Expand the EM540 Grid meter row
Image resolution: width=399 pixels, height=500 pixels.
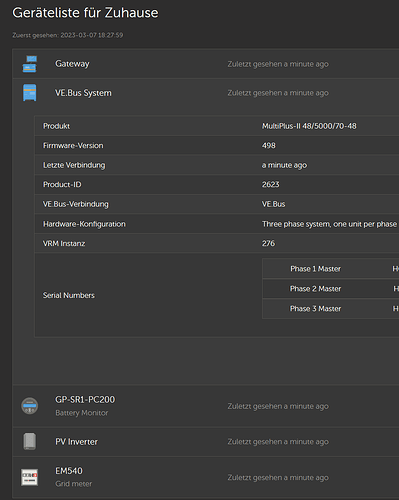206,477
